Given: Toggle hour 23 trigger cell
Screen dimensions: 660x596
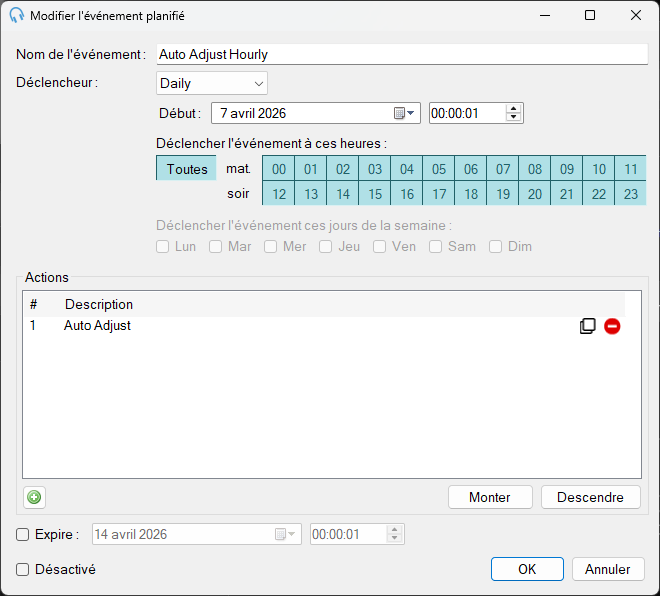Looking at the screenshot, I should click(x=631, y=194).
